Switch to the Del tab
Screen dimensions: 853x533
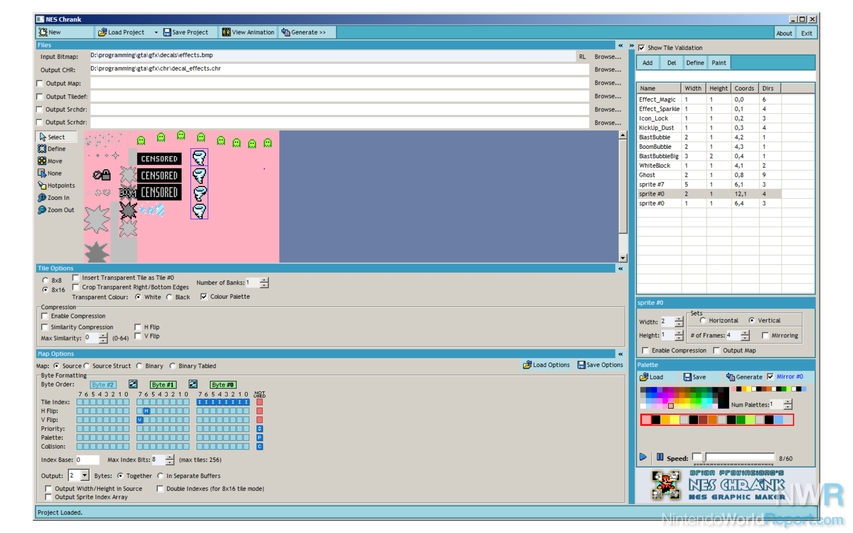point(671,63)
